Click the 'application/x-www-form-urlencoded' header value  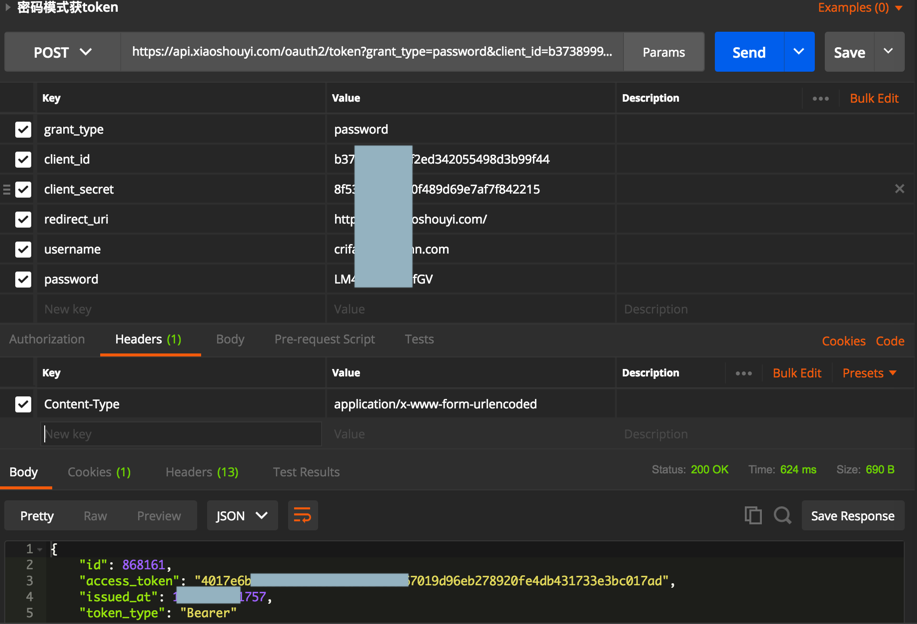435,404
